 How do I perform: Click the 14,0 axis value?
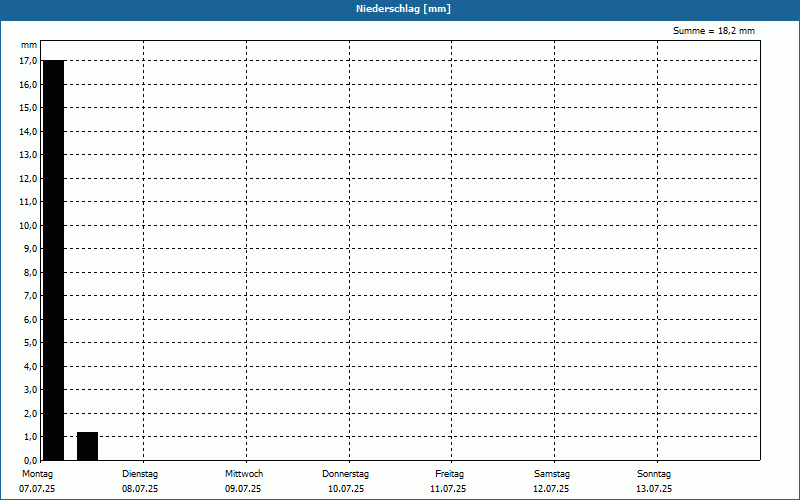coord(28,132)
